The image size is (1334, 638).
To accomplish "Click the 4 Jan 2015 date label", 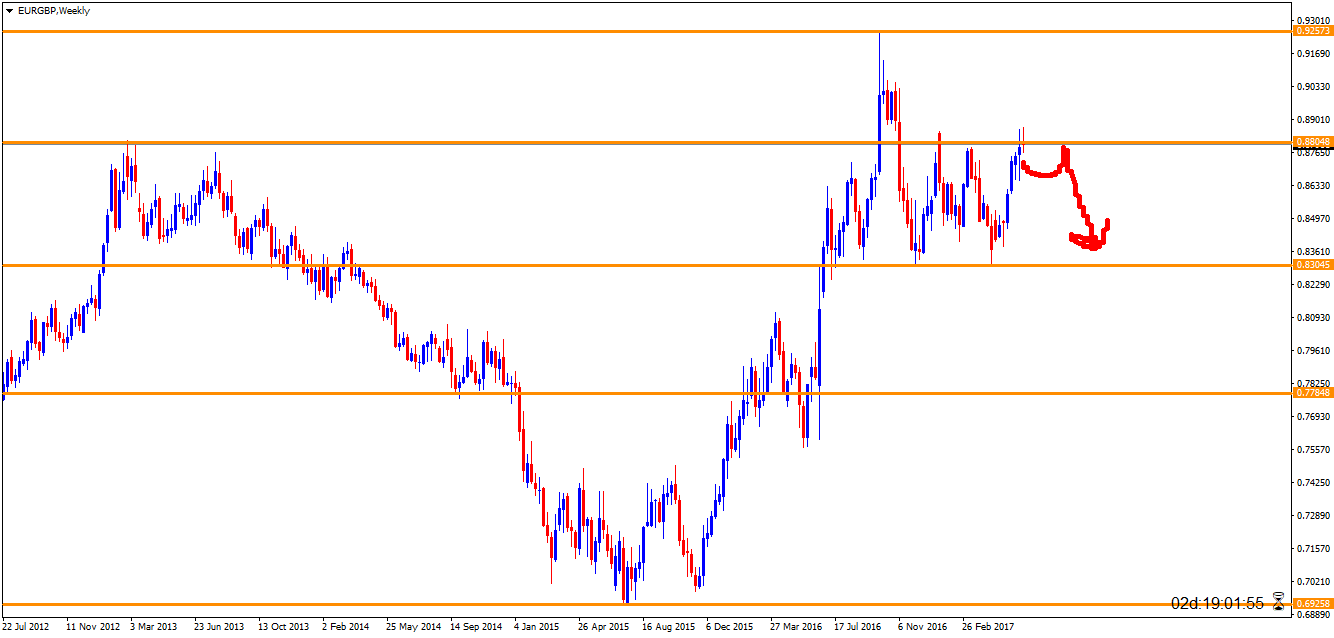I will pyautogui.click(x=537, y=627).
